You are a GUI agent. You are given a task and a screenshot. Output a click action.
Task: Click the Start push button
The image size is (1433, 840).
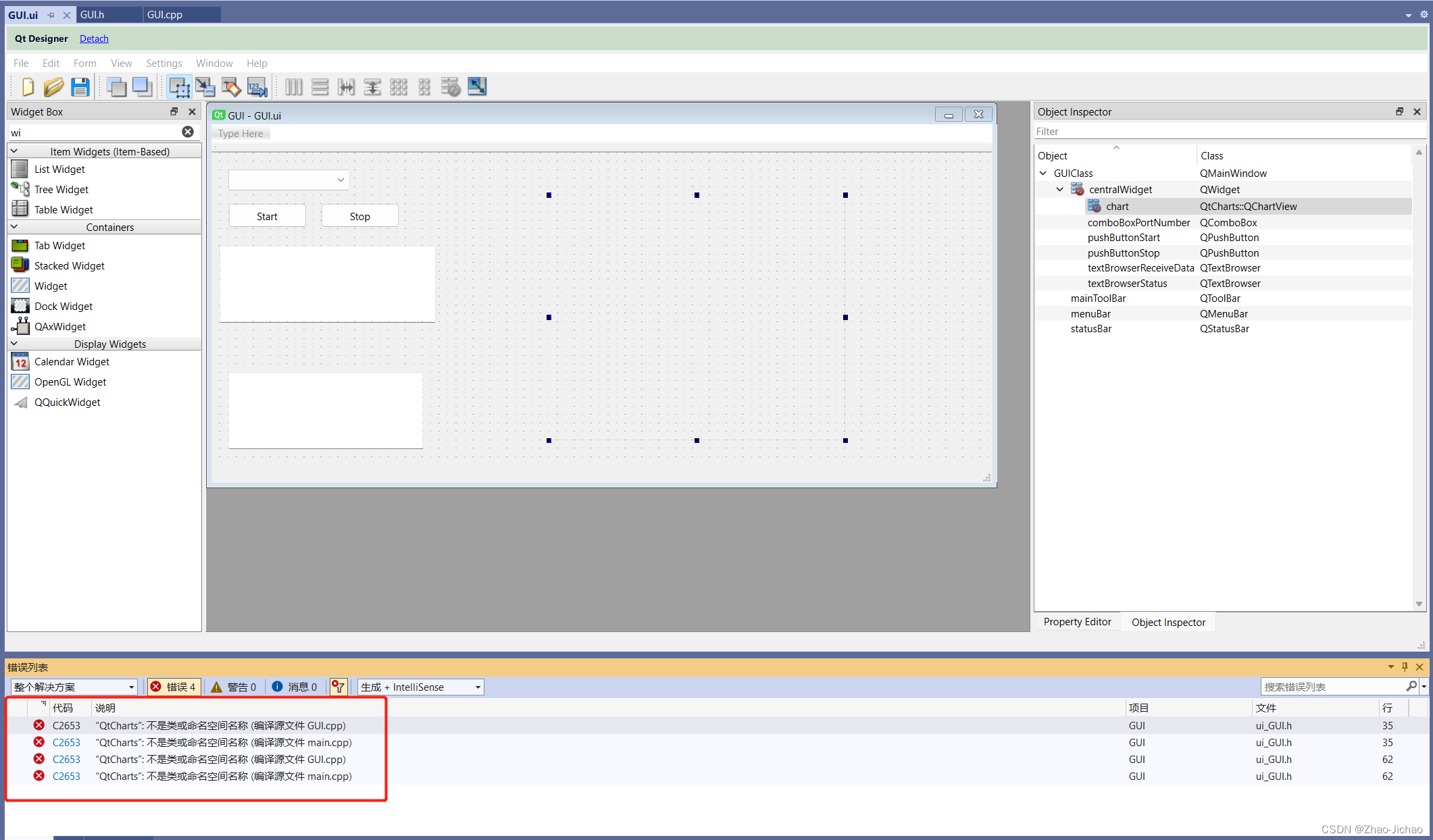266,216
